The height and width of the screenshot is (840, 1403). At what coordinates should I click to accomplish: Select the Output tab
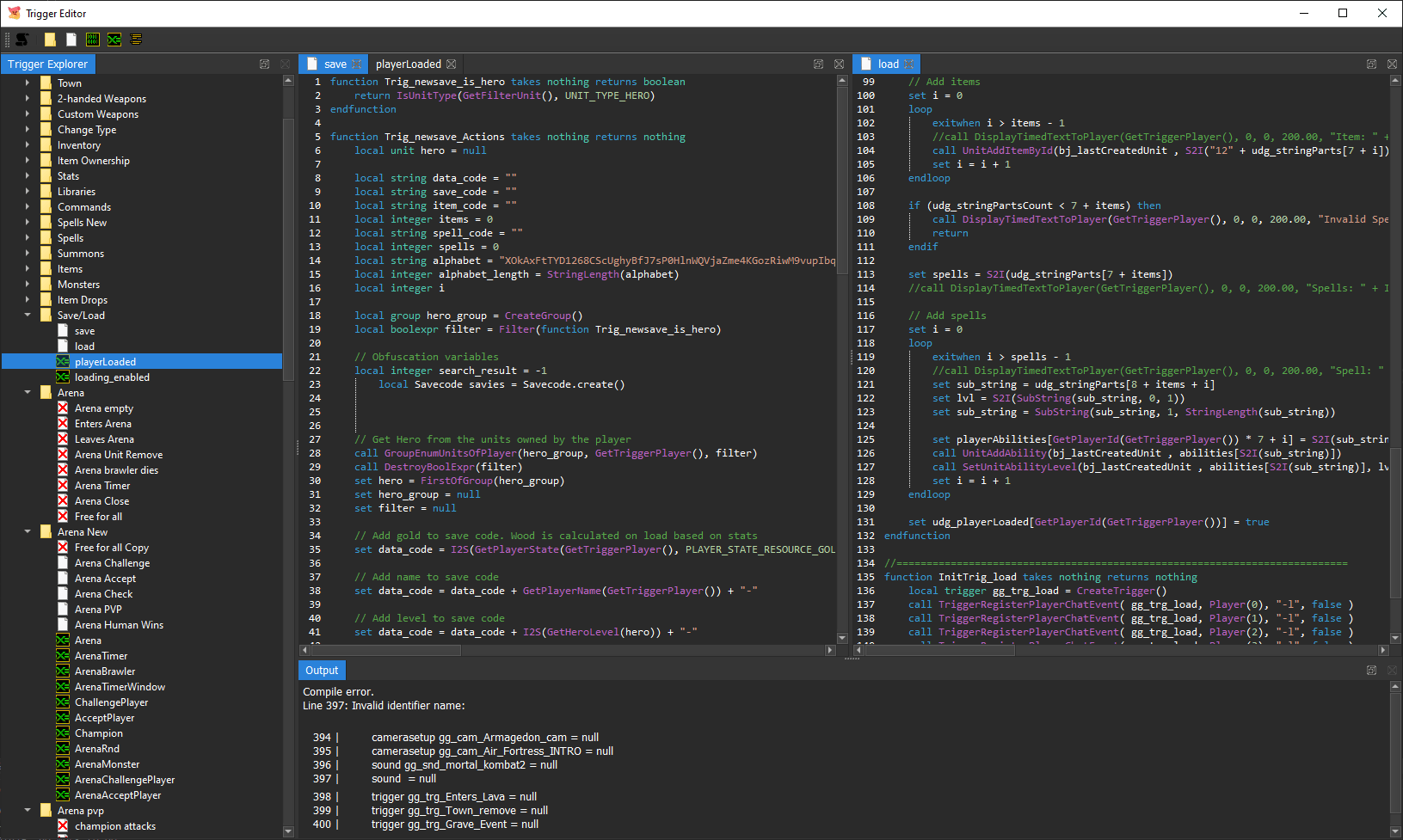point(322,671)
